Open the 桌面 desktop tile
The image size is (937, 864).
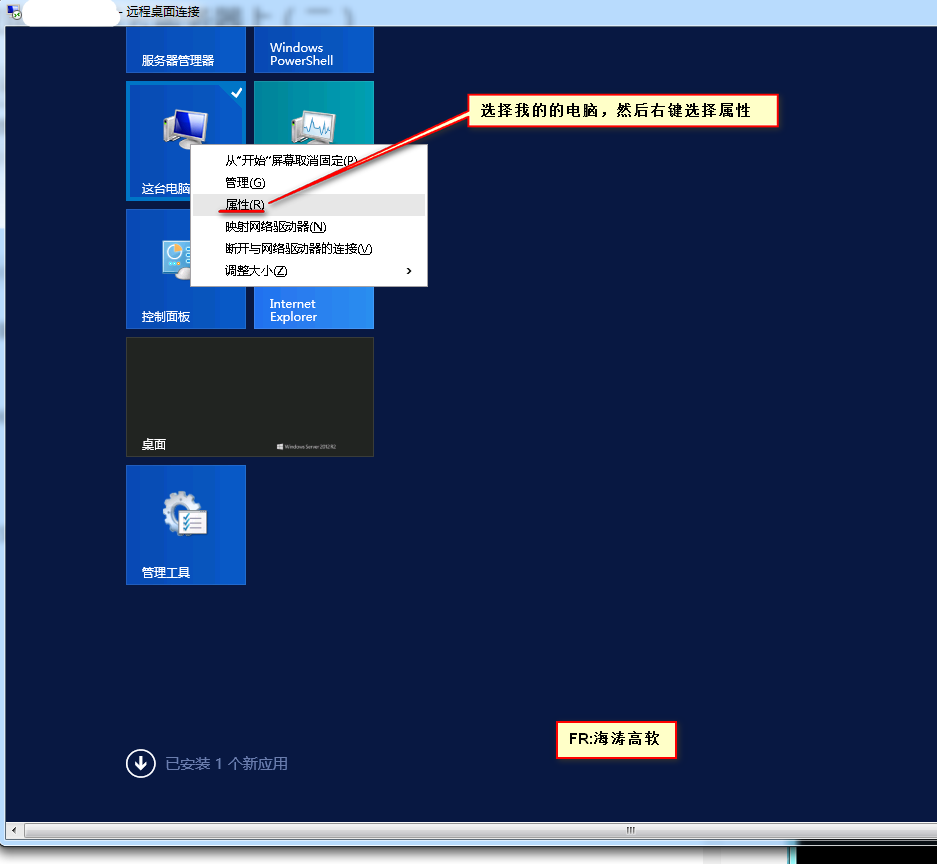click(x=250, y=397)
